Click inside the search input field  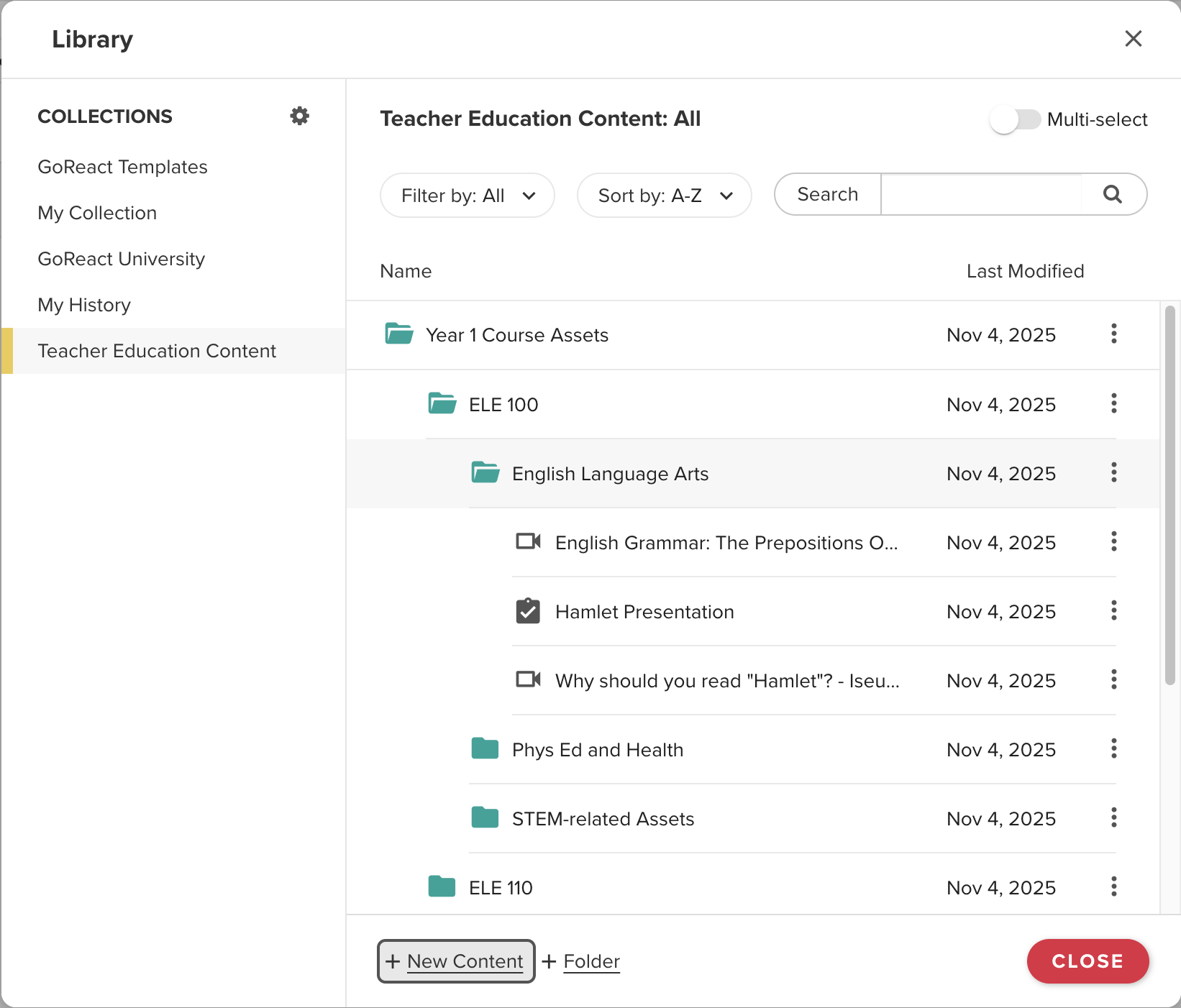tap(980, 194)
